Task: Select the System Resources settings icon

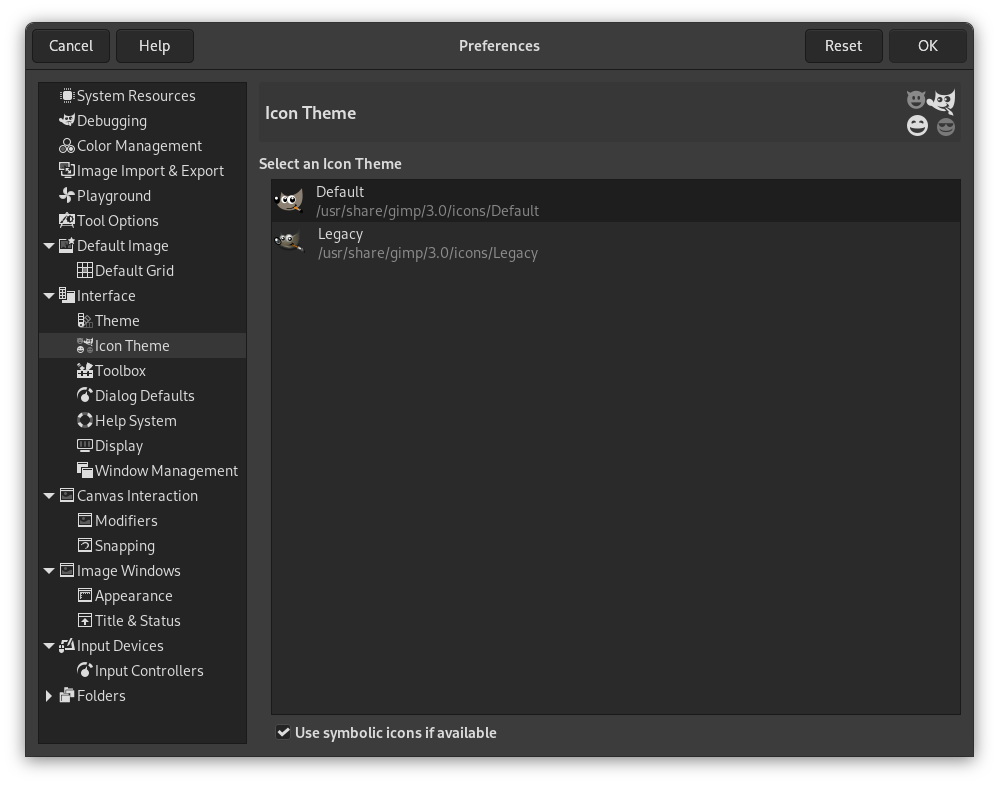Action: [66, 95]
